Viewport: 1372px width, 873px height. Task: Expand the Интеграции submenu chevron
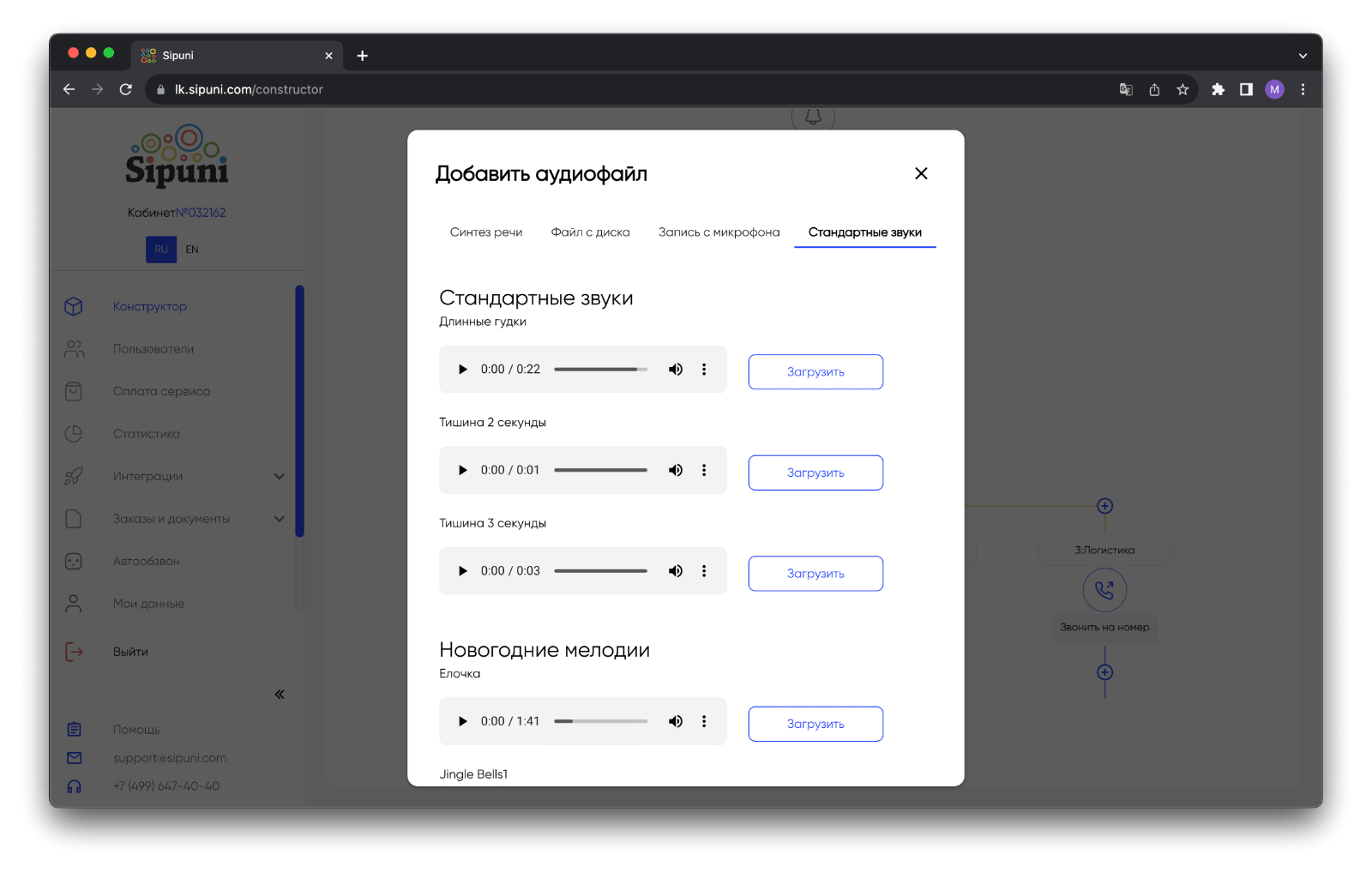(x=280, y=476)
